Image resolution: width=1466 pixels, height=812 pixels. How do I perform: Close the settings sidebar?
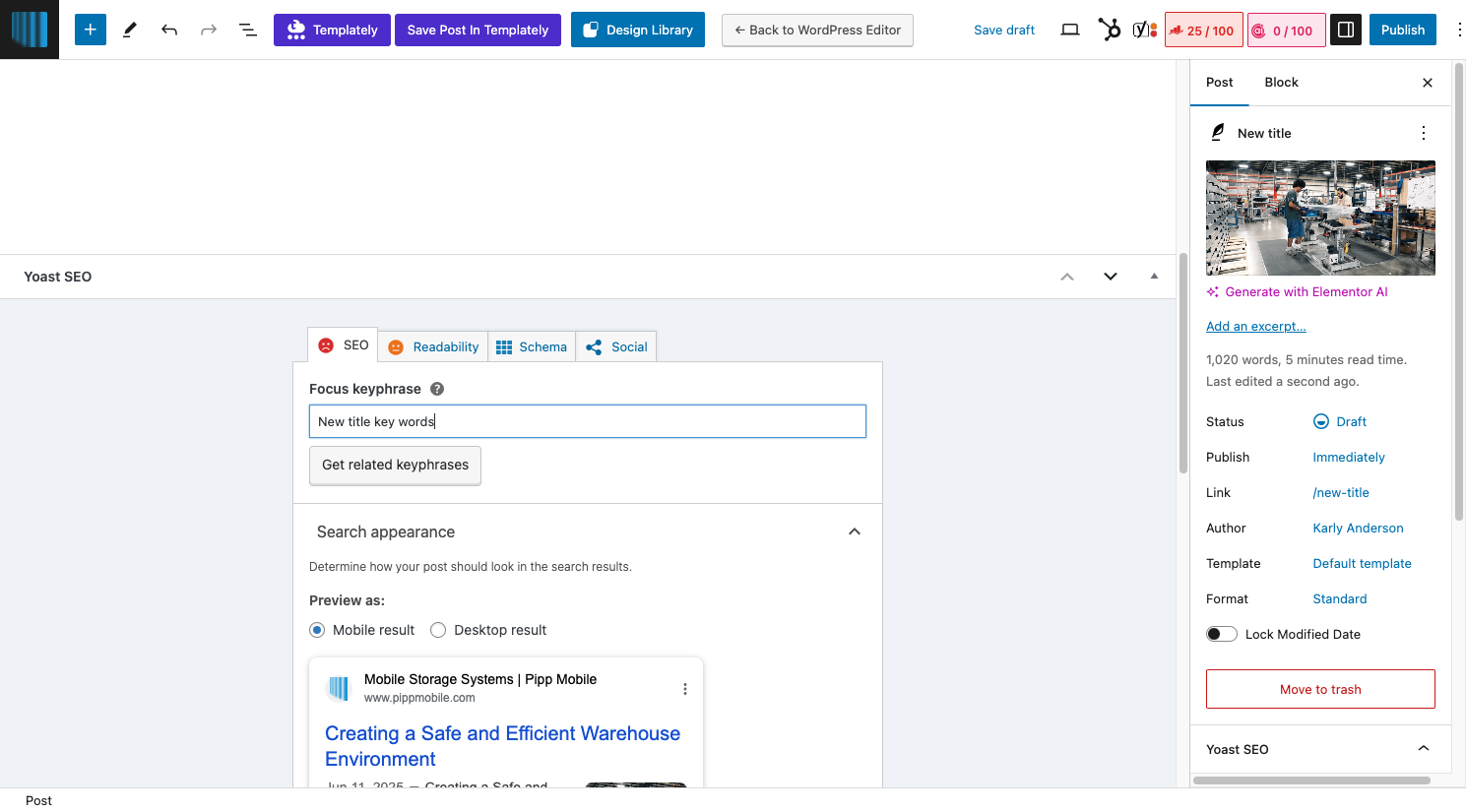[1428, 83]
